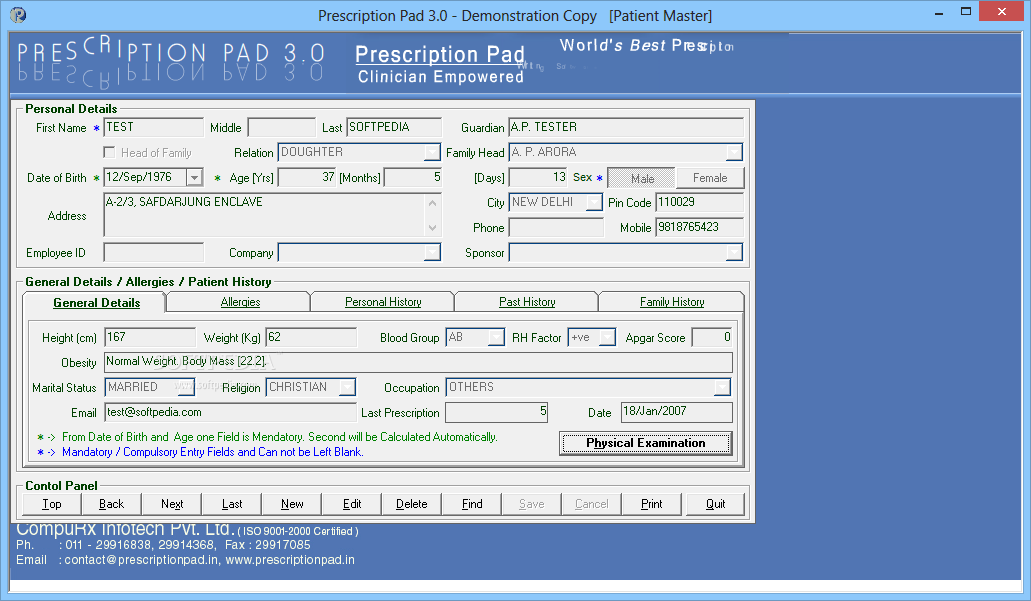
Task: Click the Prescription Pad app icon in title bar
Action: 18,14
